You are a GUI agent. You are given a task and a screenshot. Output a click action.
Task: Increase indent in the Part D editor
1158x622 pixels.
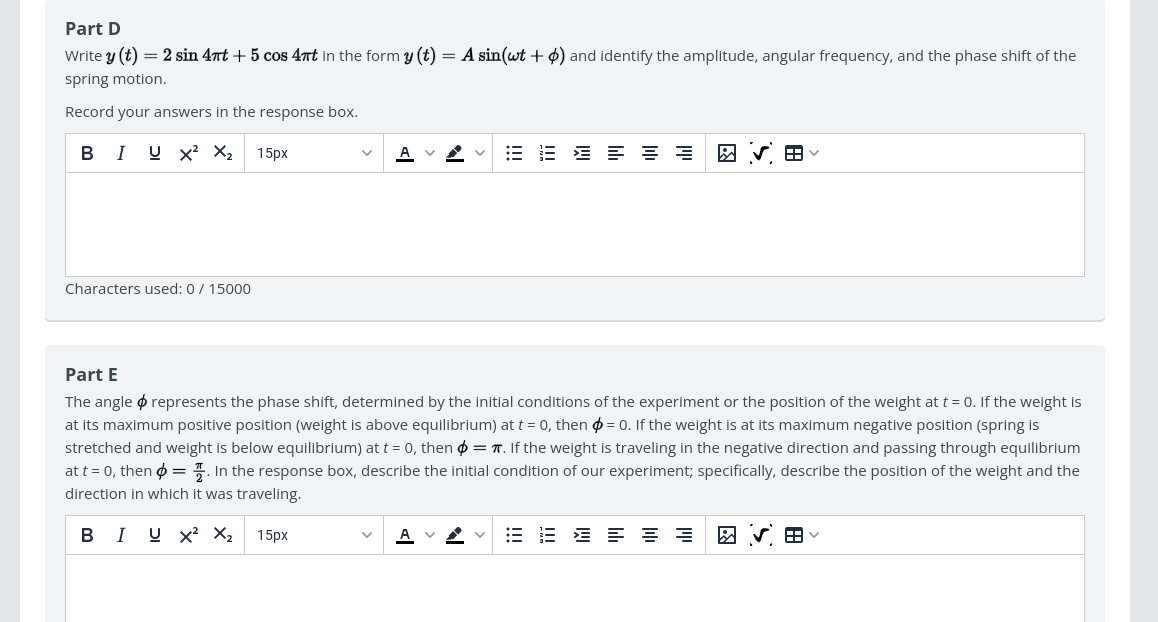coord(582,153)
